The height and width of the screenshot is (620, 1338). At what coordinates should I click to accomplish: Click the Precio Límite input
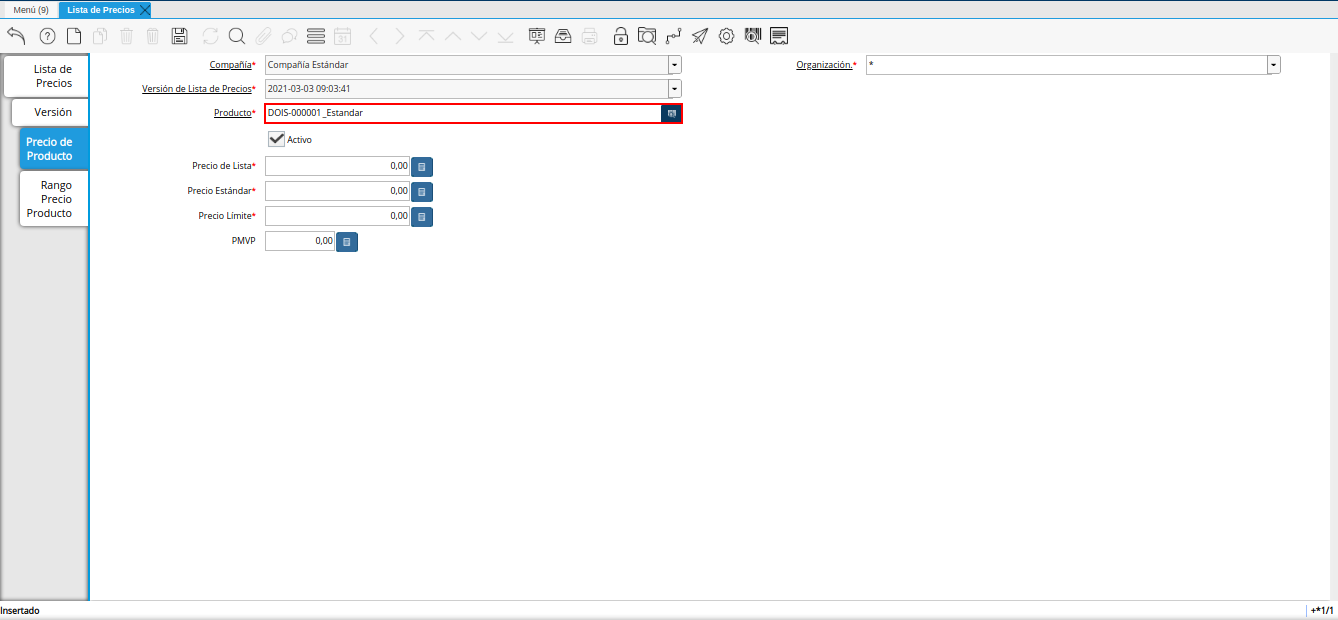coord(338,216)
